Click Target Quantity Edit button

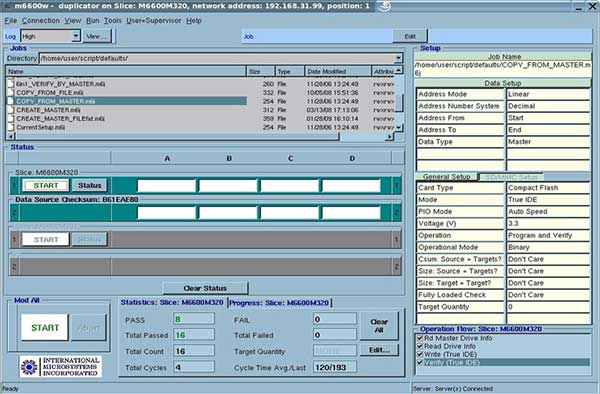[379, 350]
